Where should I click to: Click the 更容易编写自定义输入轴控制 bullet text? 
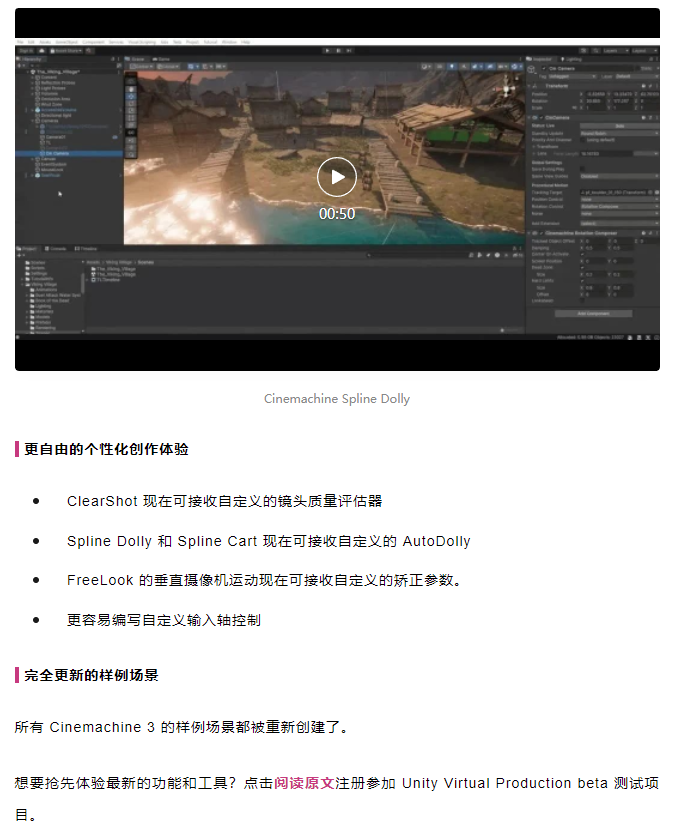164,620
